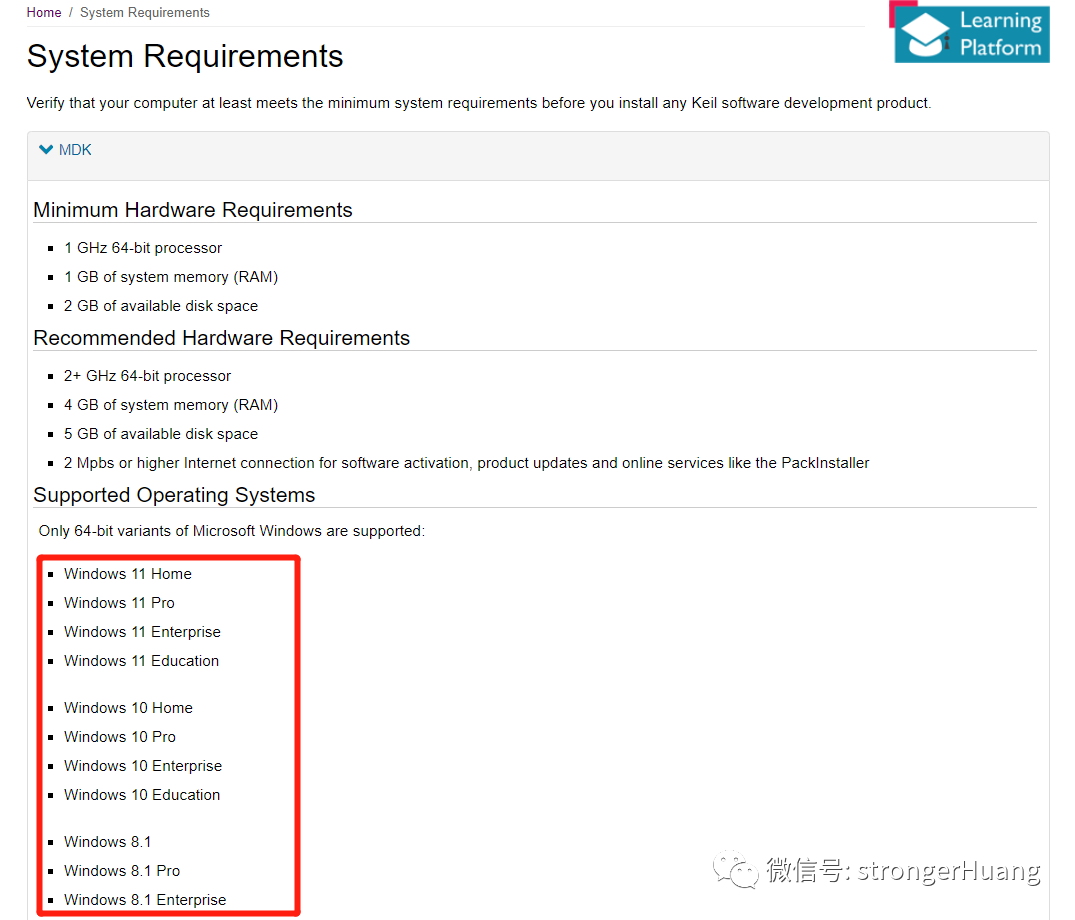Click the Recommended Hardware Requirements heading
This screenshot has width=1075, height=920.
pyautogui.click(x=221, y=338)
